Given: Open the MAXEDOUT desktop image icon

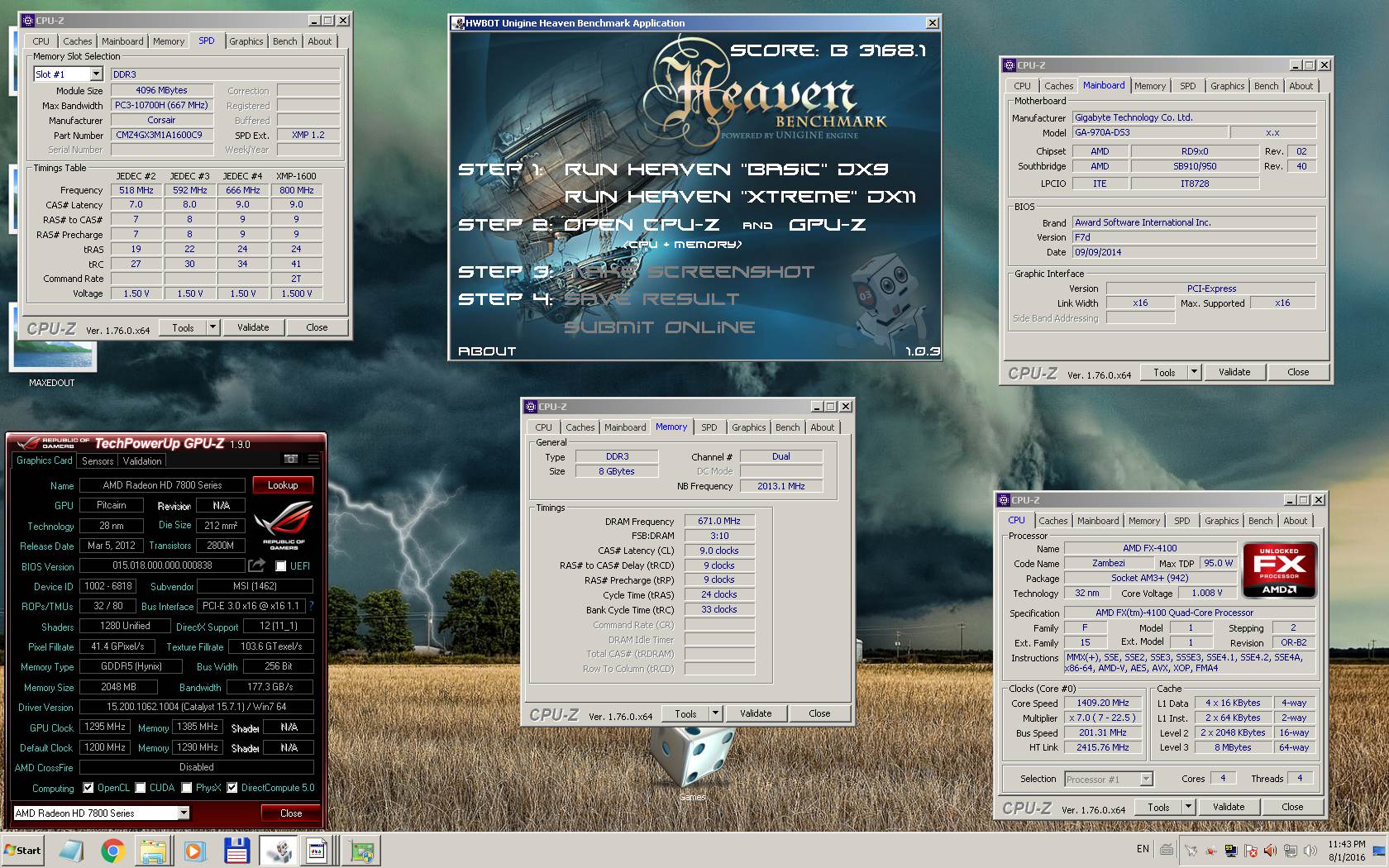Looking at the screenshot, I should pyautogui.click(x=52, y=346).
